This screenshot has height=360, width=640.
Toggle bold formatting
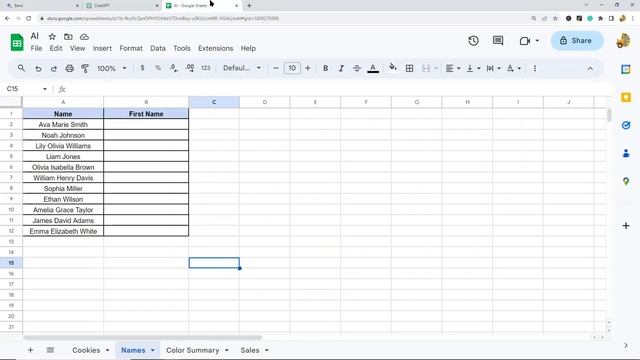coord(325,68)
